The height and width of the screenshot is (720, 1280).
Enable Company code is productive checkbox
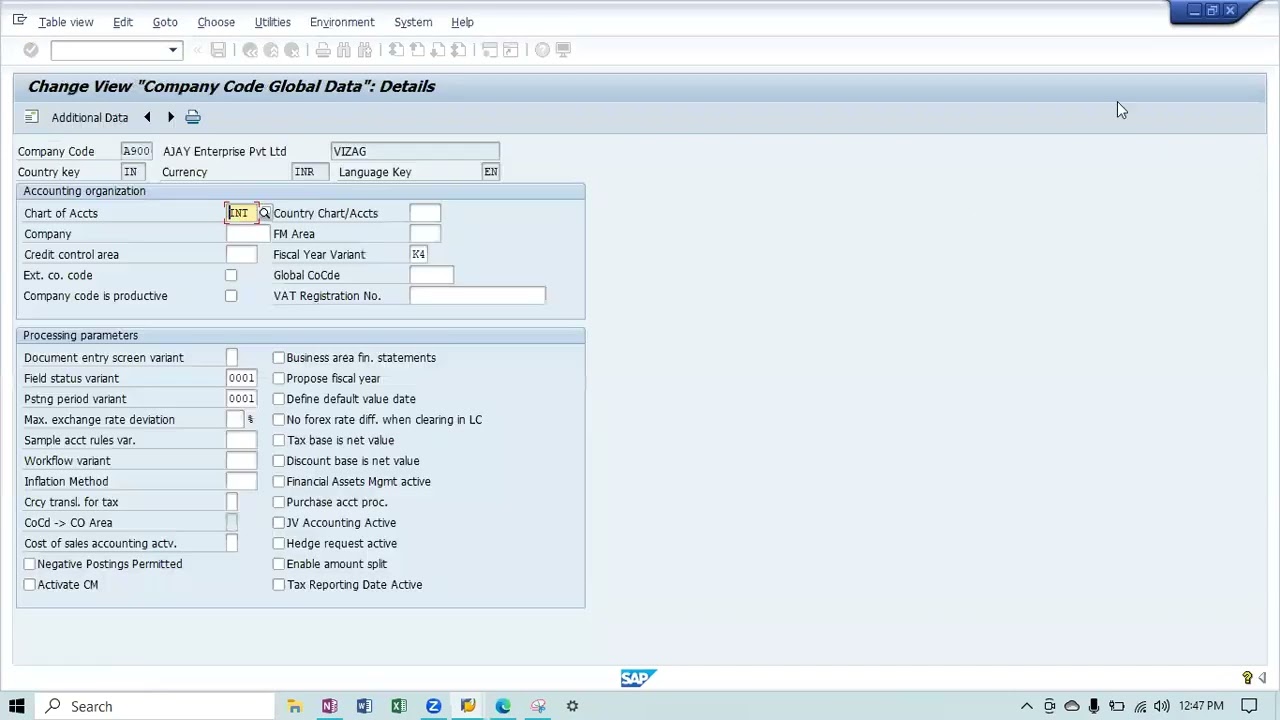tap(231, 296)
